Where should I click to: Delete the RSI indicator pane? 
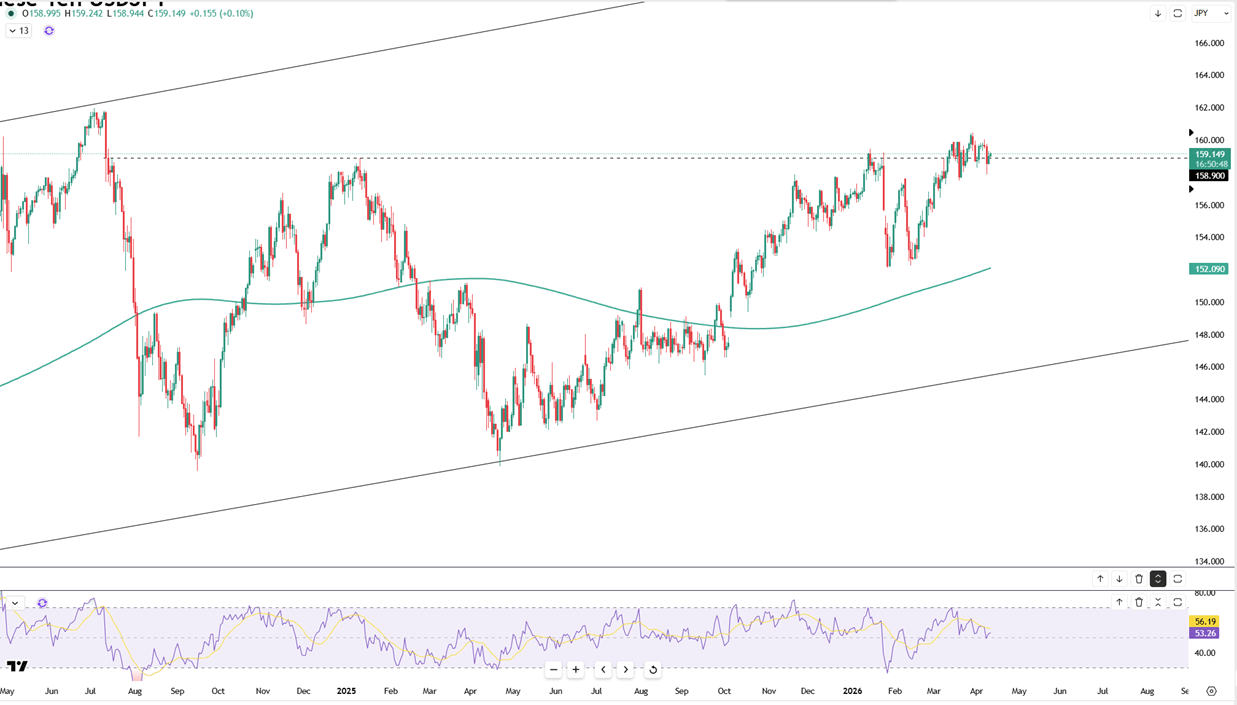(x=1139, y=602)
